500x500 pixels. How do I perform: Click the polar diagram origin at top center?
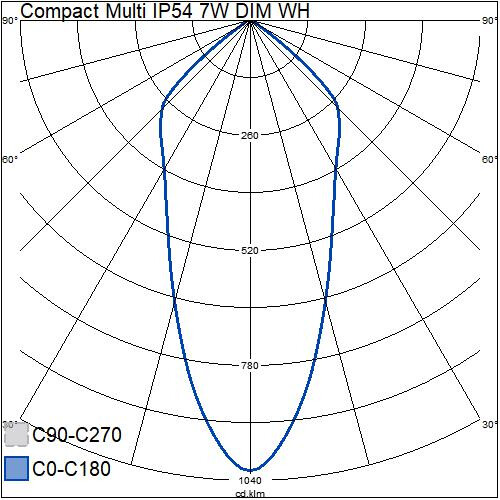(250, 21)
